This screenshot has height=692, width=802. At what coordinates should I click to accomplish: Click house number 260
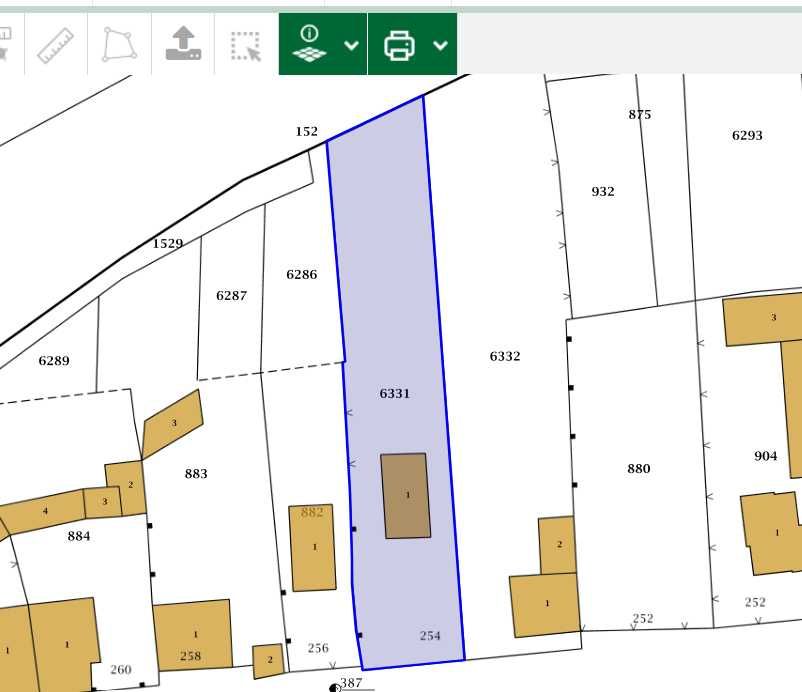click(121, 669)
